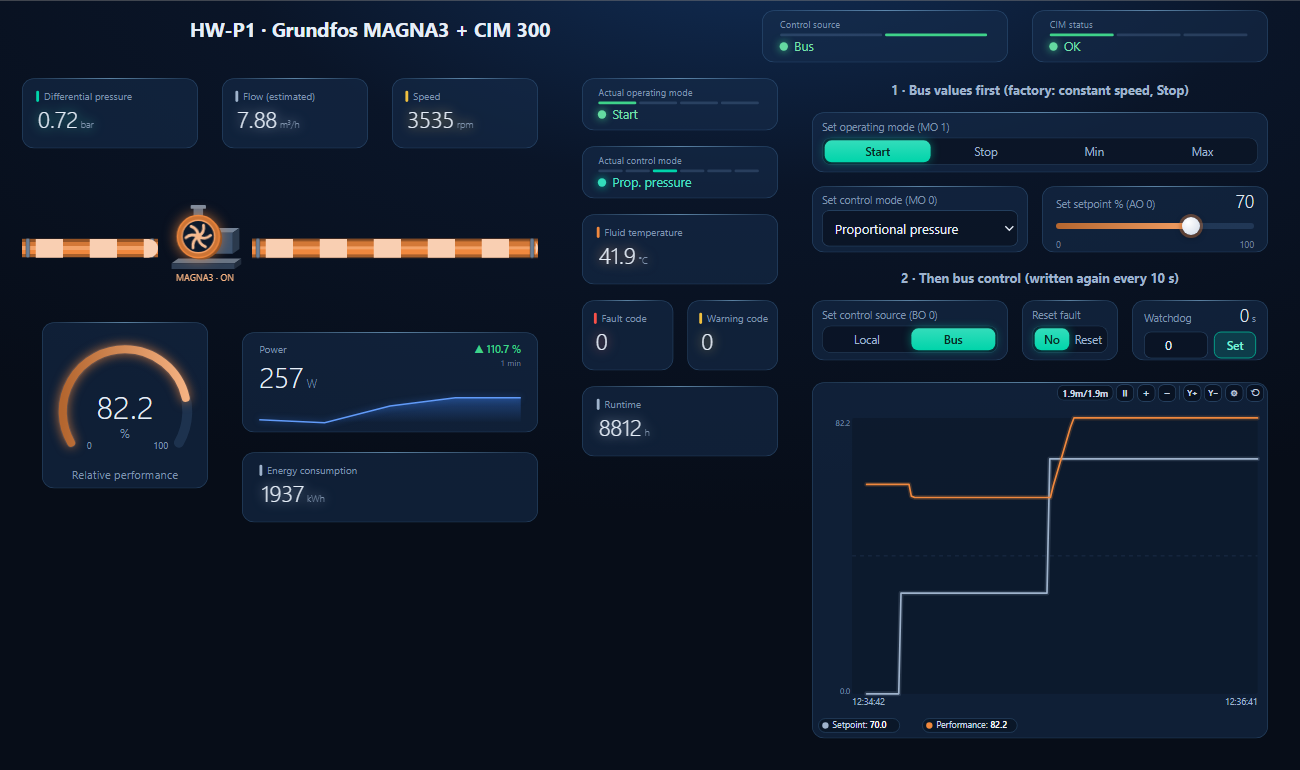Click the Actual operating mode Start status
Viewport: 1300px width, 770px height.
(618, 114)
